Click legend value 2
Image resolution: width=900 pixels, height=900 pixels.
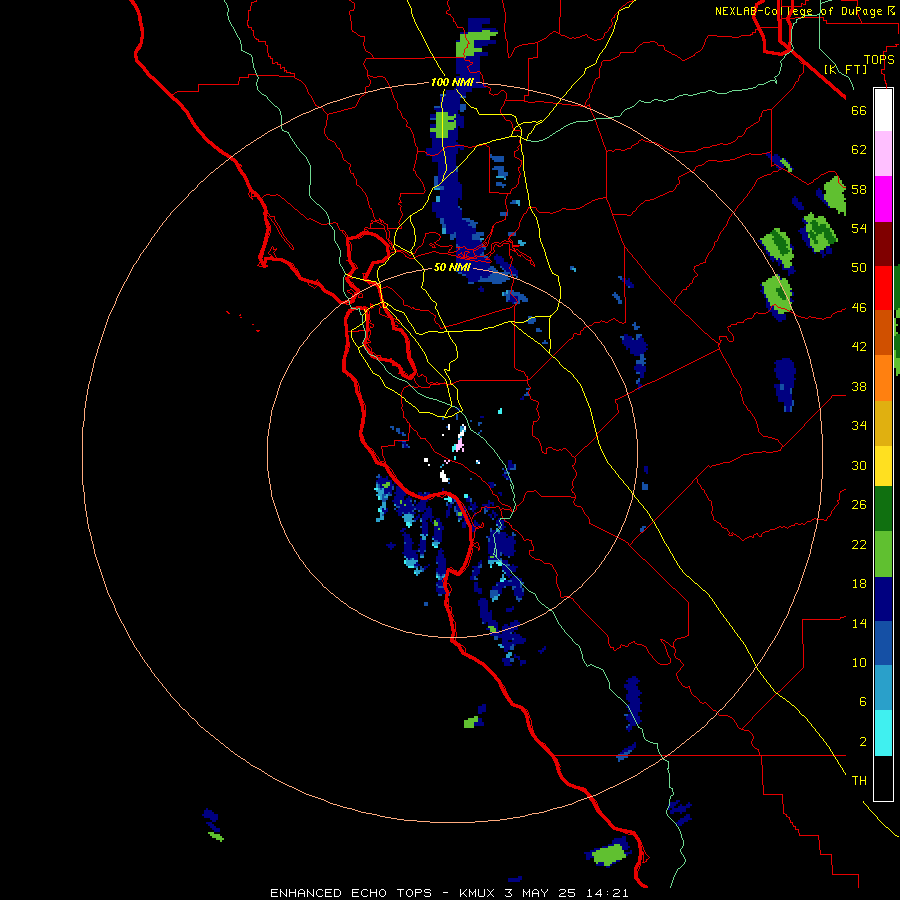coord(862,742)
